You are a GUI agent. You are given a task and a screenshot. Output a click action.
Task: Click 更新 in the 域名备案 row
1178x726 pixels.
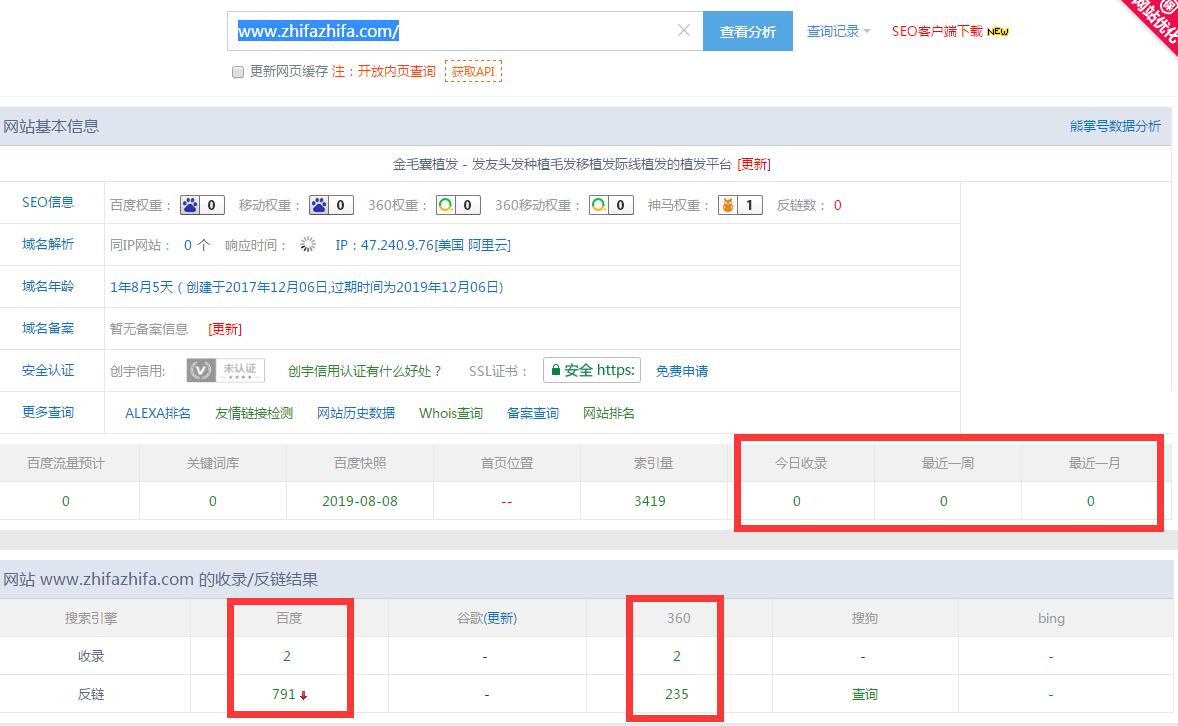(x=225, y=329)
